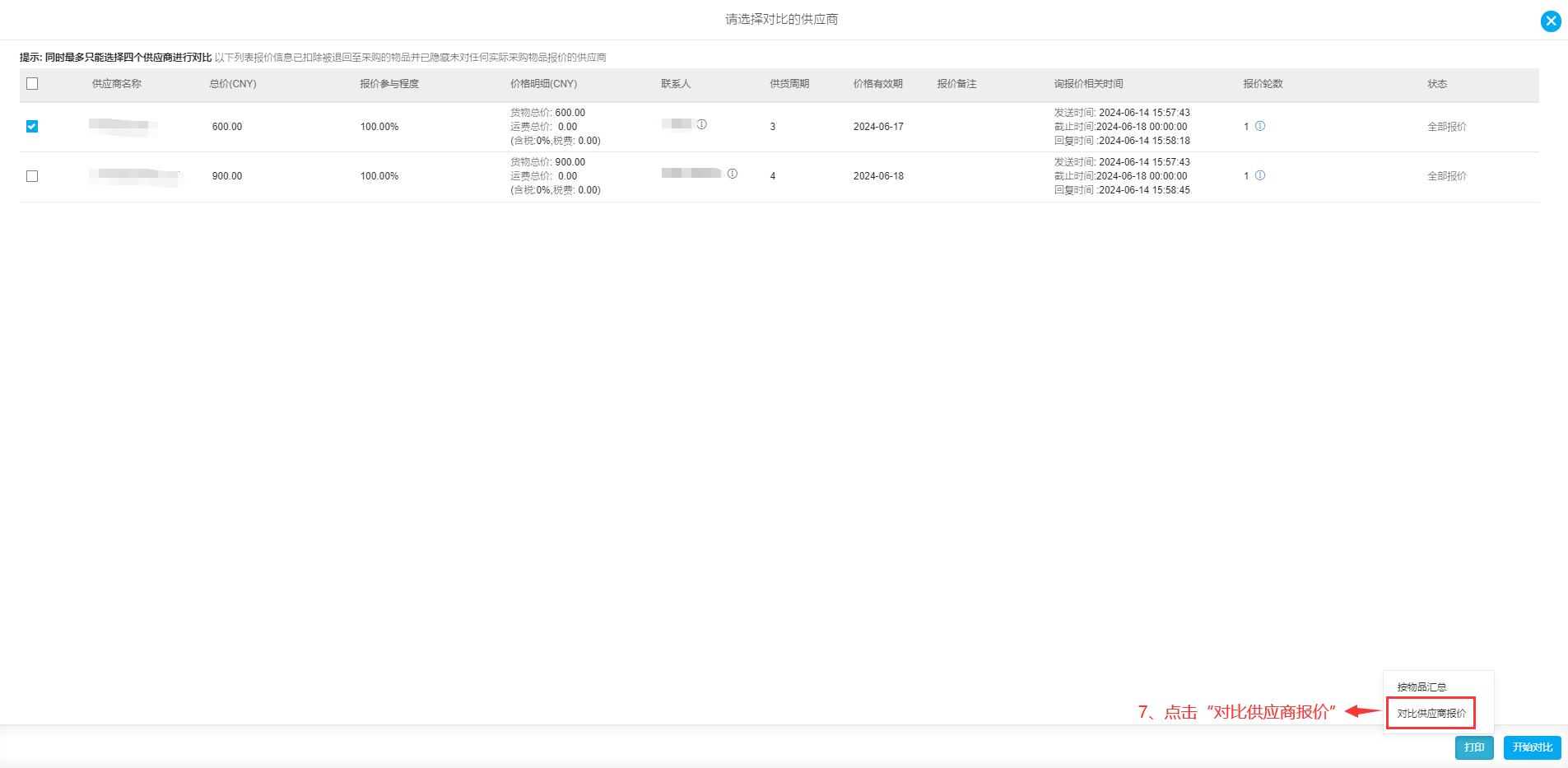Screen dimensions: 1568x768
Task: Select 按物品汇总 menu option
Action: pyautogui.click(x=1421, y=687)
